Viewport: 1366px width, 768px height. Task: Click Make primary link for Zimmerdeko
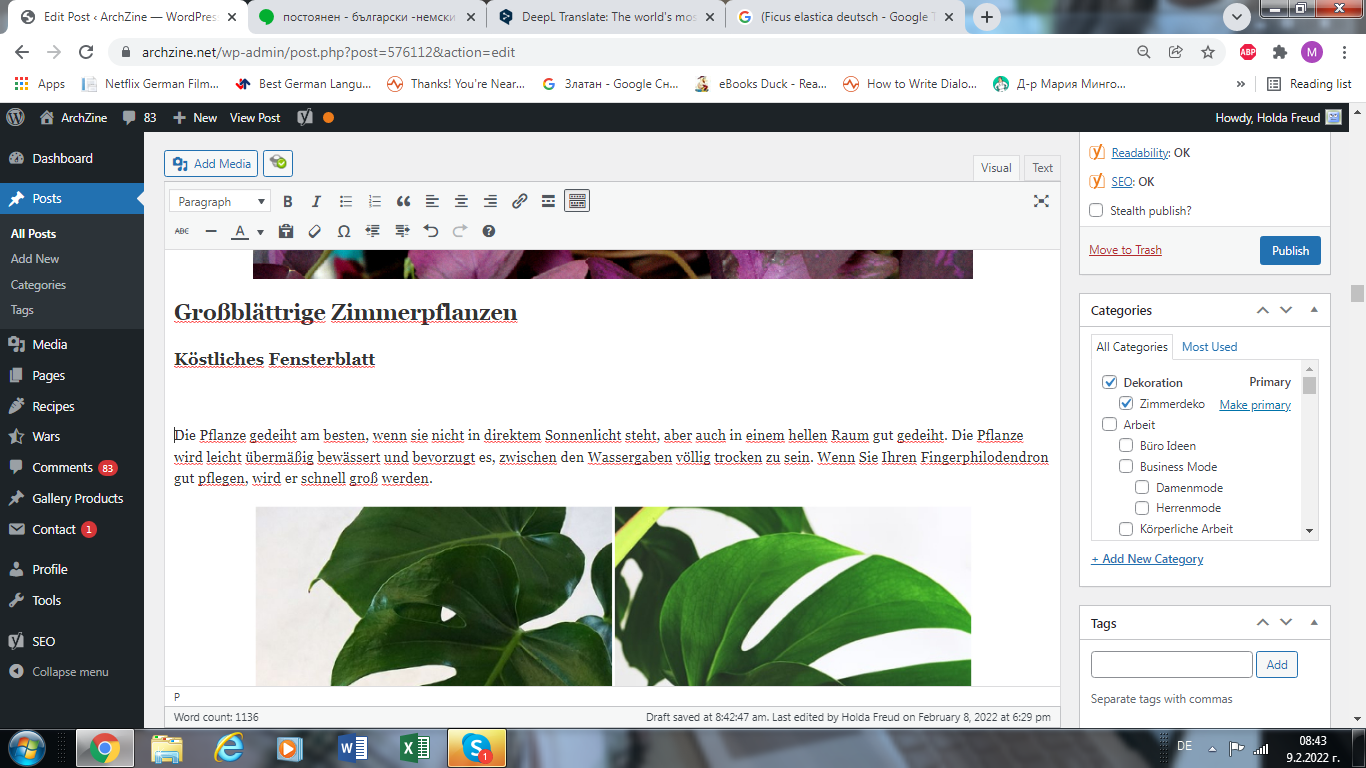click(x=1255, y=405)
